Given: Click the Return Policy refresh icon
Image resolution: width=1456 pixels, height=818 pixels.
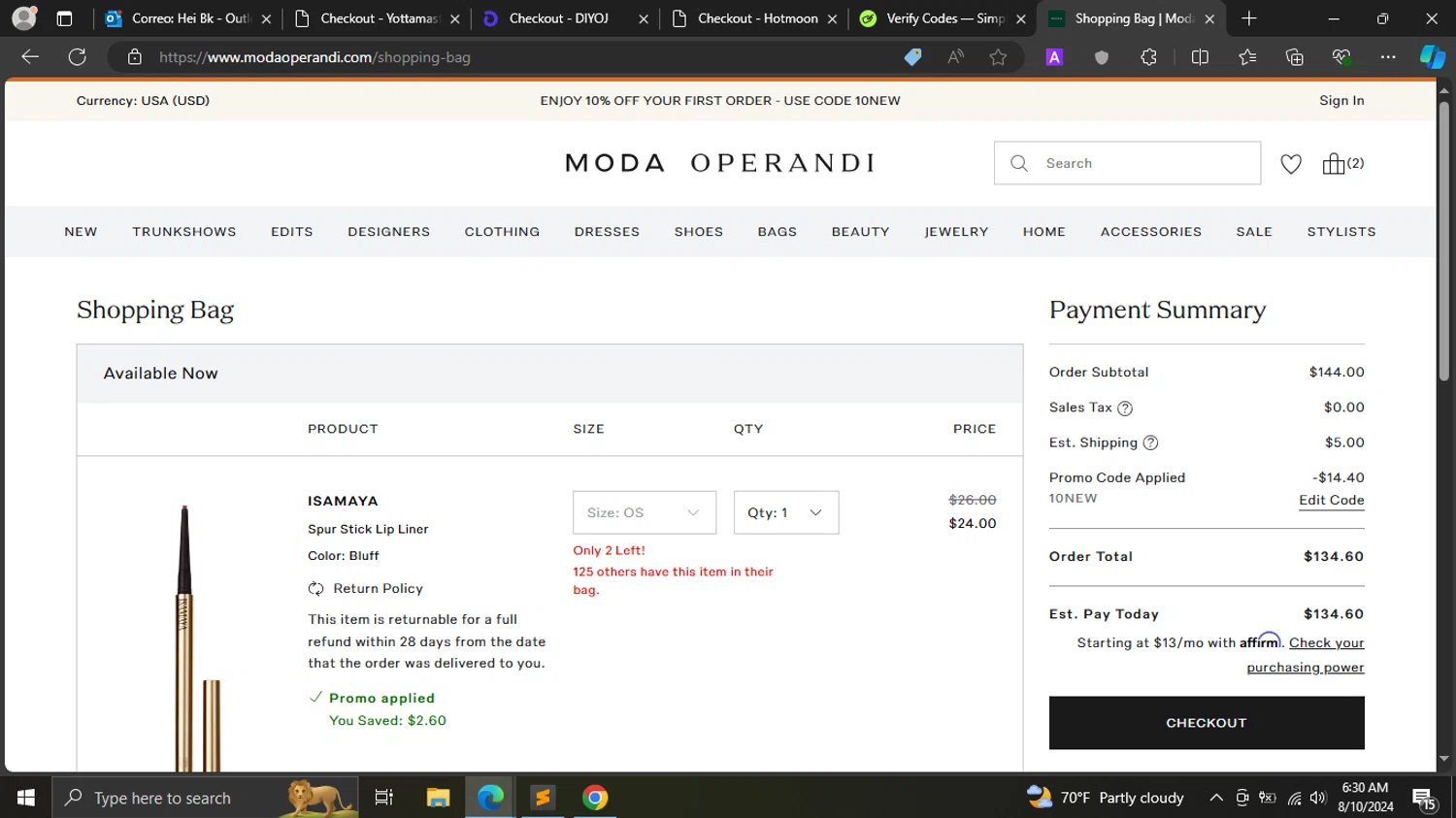Looking at the screenshot, I should tap(315, 589).
